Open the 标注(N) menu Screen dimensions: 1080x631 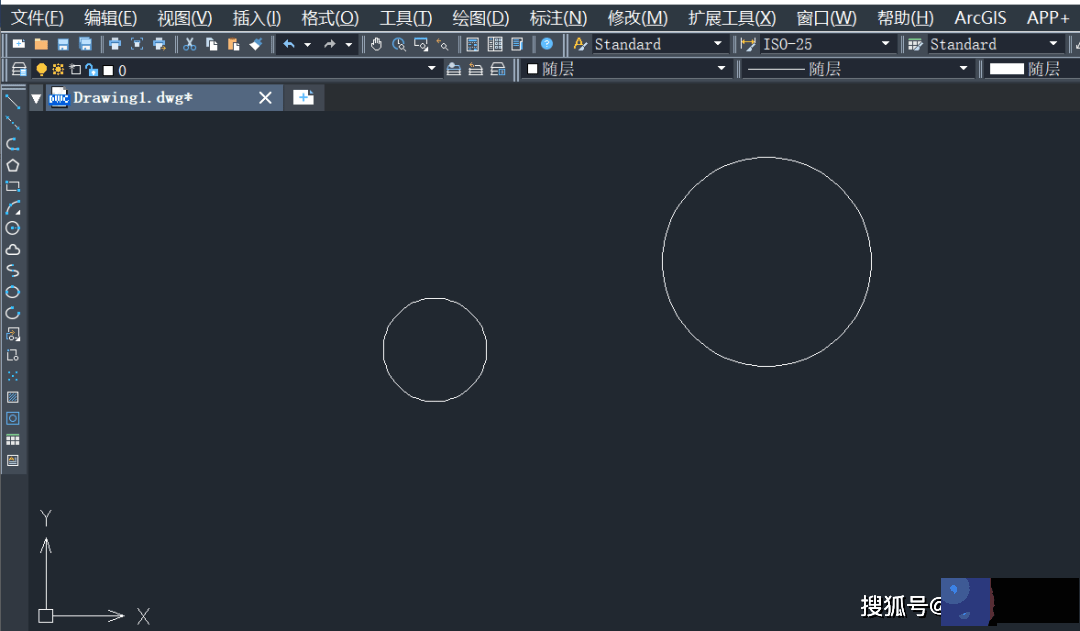558,17
